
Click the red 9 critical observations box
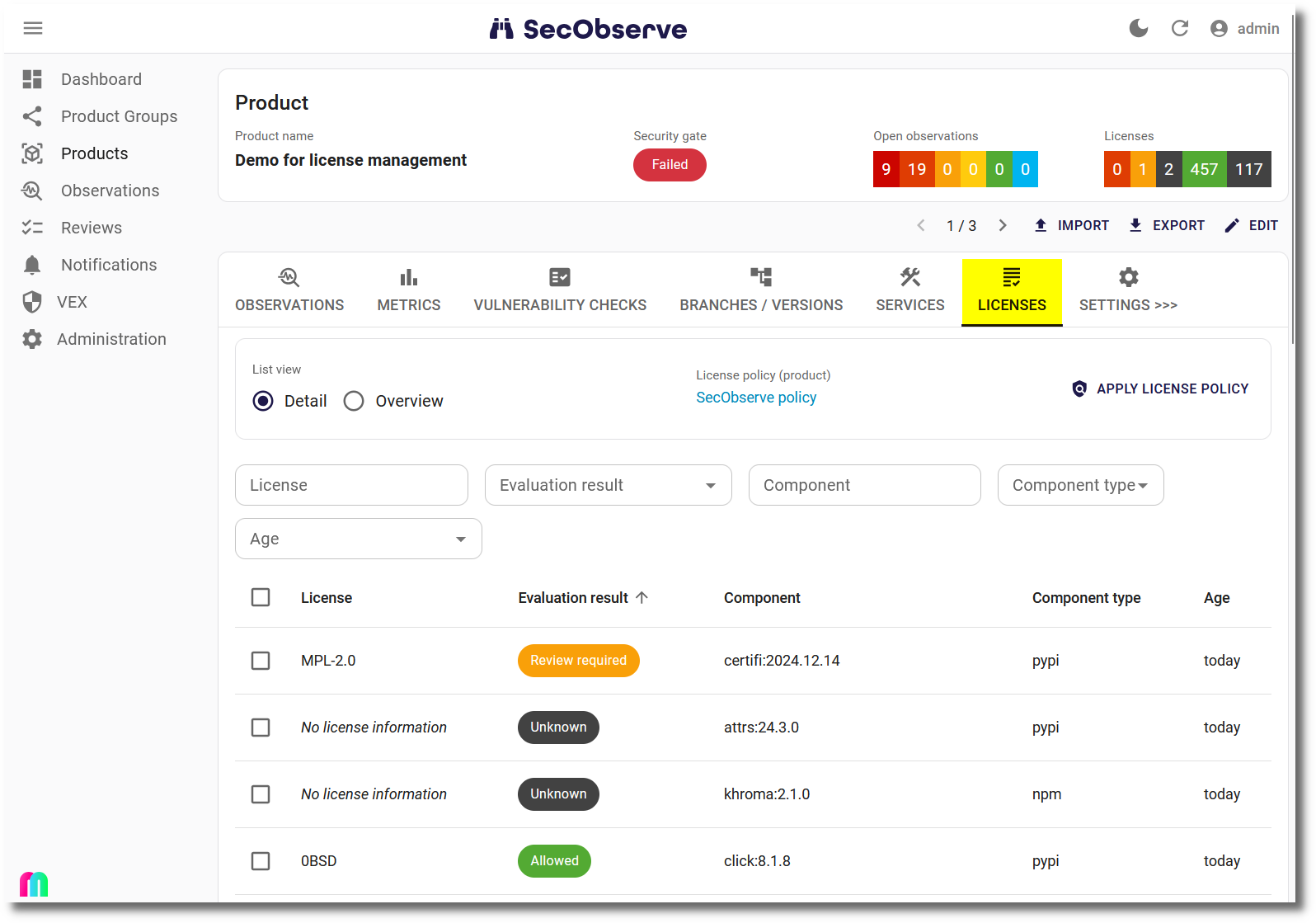886,169
